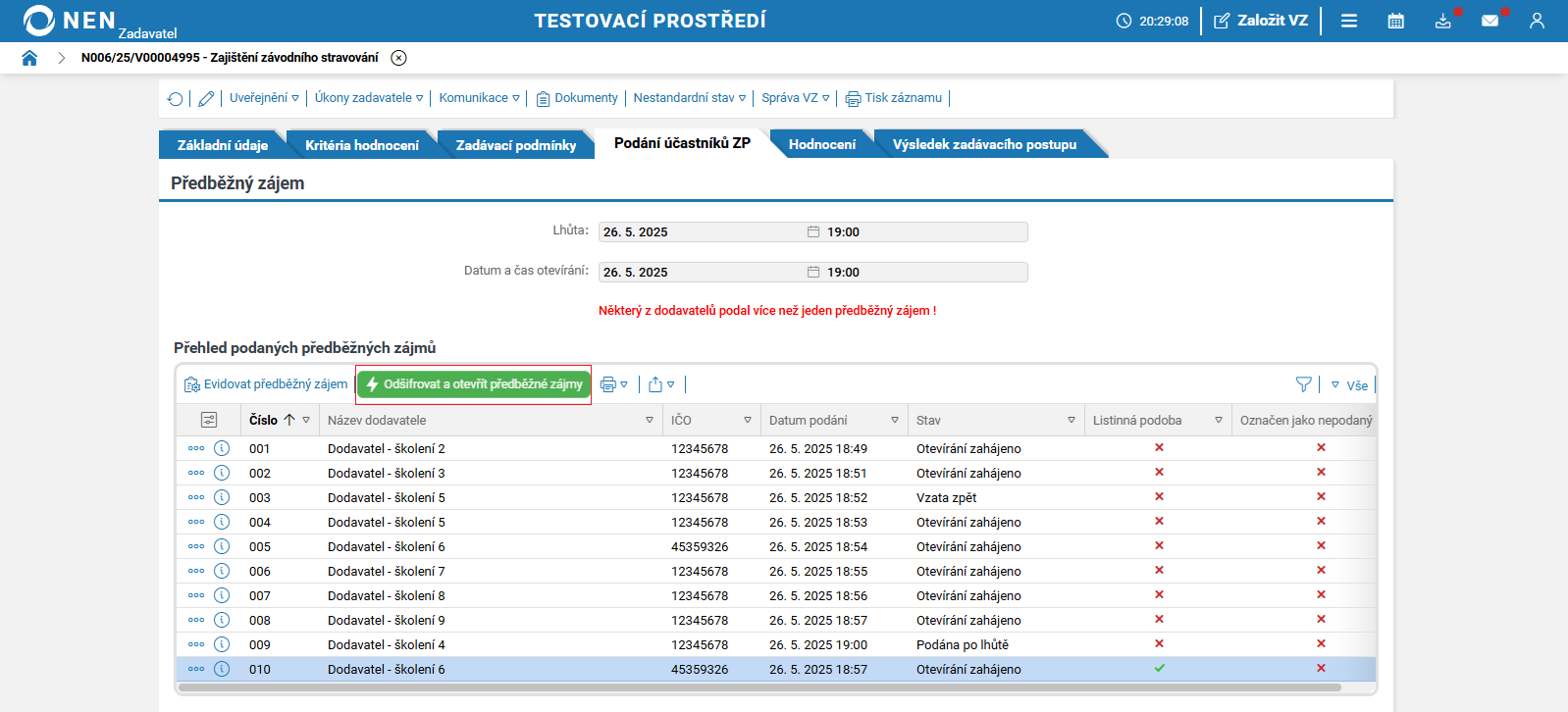Open the calendar icon in header
The width and height of the screenshot is (1568, 712).
1395,21
